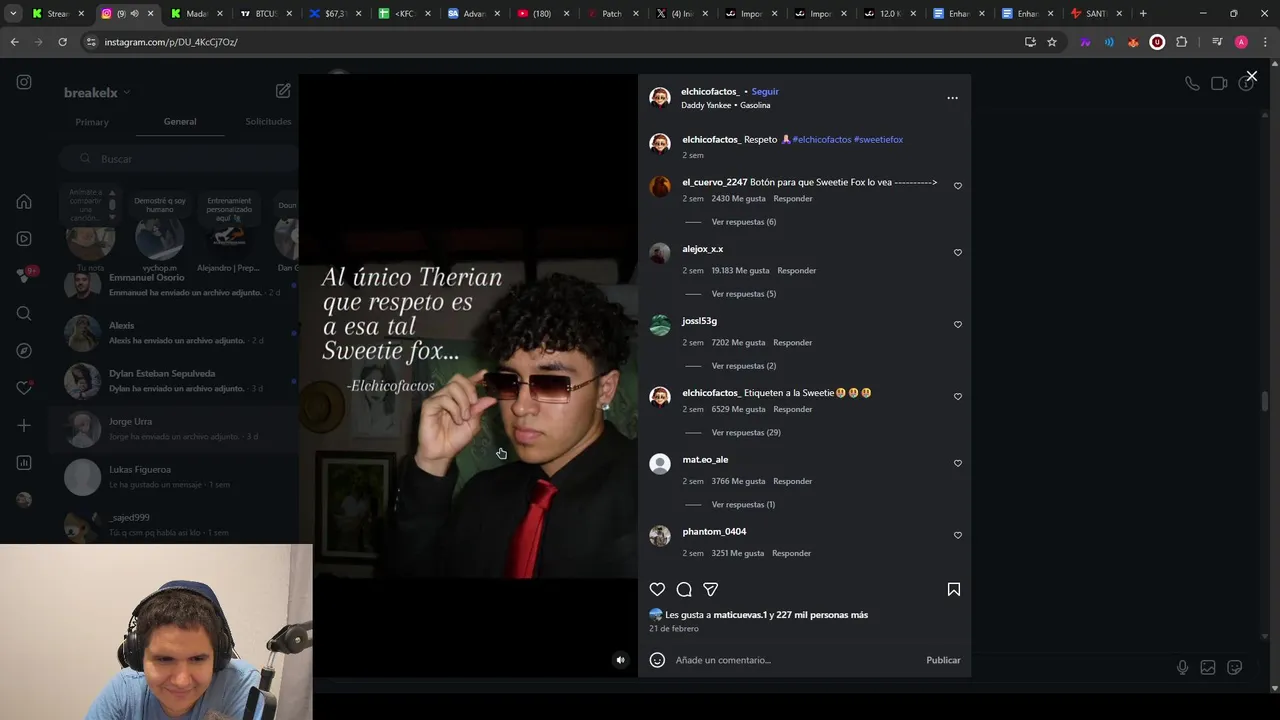Switch to the Solicitudes tab
Viewport: 1280px width, 720px height.
coord(268,122)
